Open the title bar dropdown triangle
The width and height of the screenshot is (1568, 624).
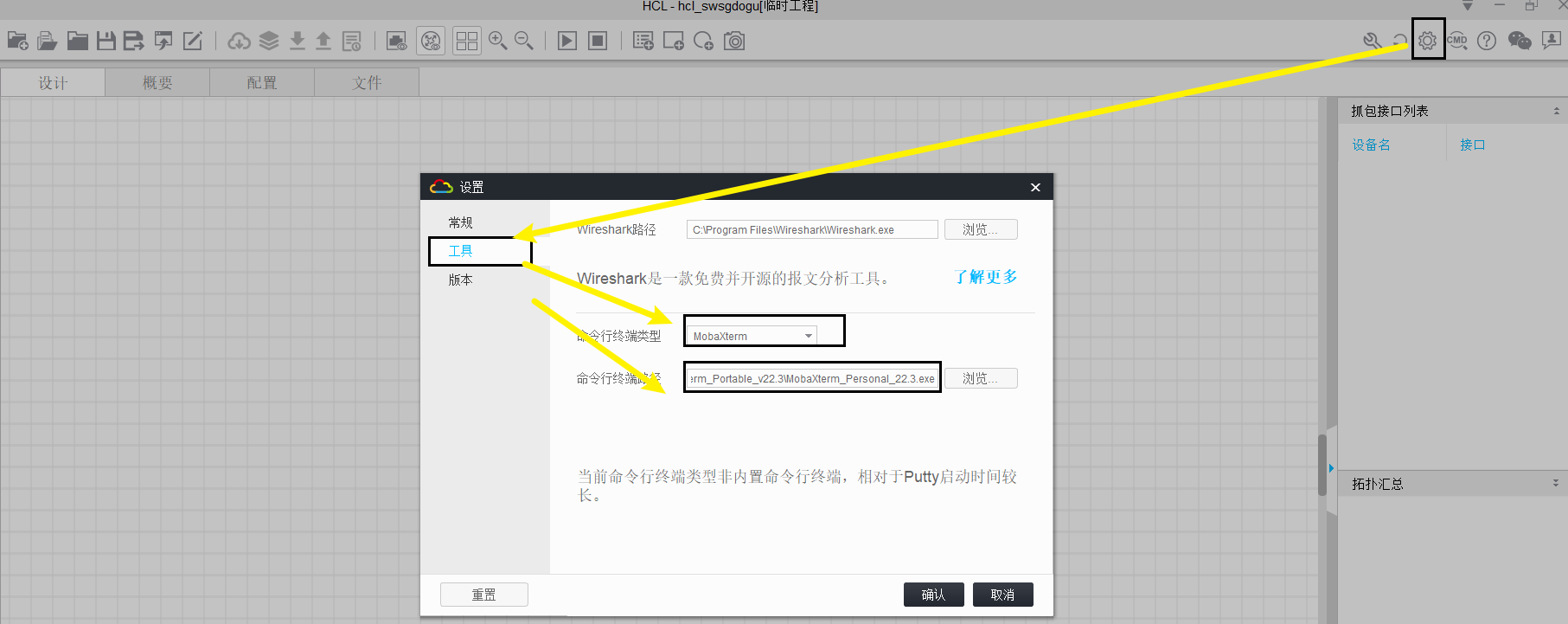click(1468, 6)
